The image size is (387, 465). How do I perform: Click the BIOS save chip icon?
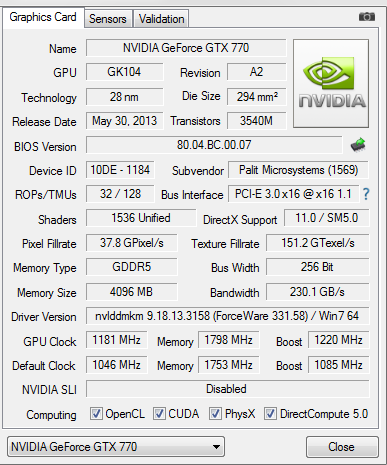[358, 145]
